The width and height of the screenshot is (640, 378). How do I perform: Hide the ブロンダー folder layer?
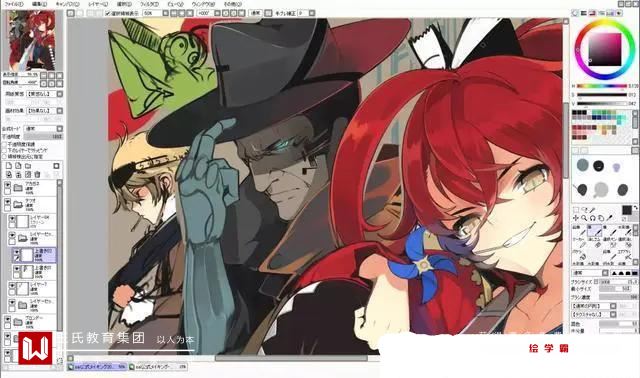[x=7, y=320]
